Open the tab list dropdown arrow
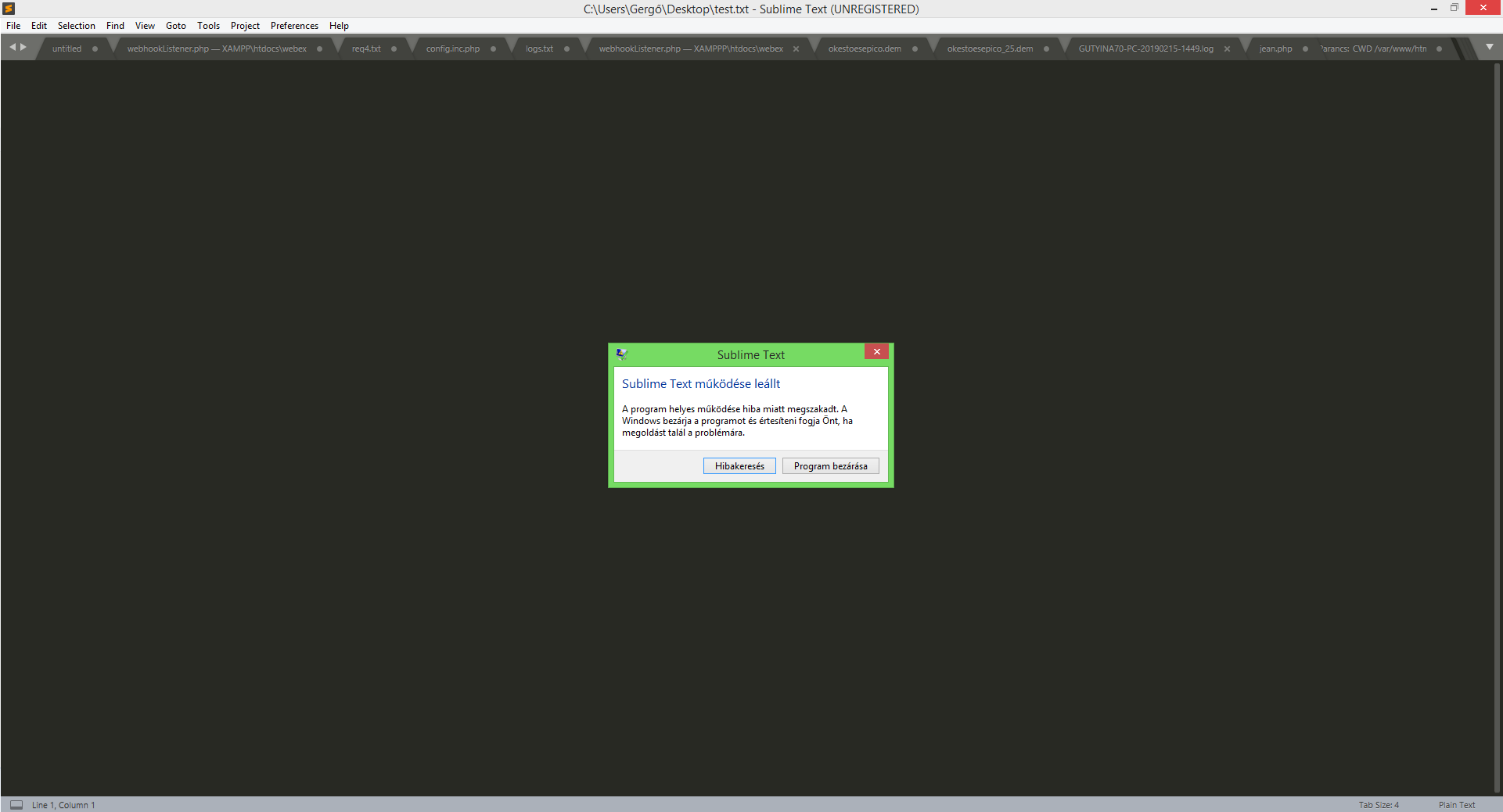 [x=1490, y=47]
